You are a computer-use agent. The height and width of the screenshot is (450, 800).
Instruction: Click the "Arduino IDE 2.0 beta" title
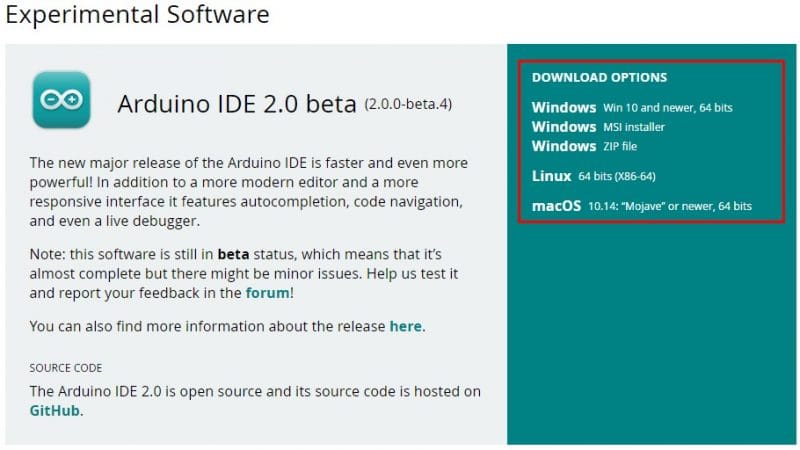(237, 104)
